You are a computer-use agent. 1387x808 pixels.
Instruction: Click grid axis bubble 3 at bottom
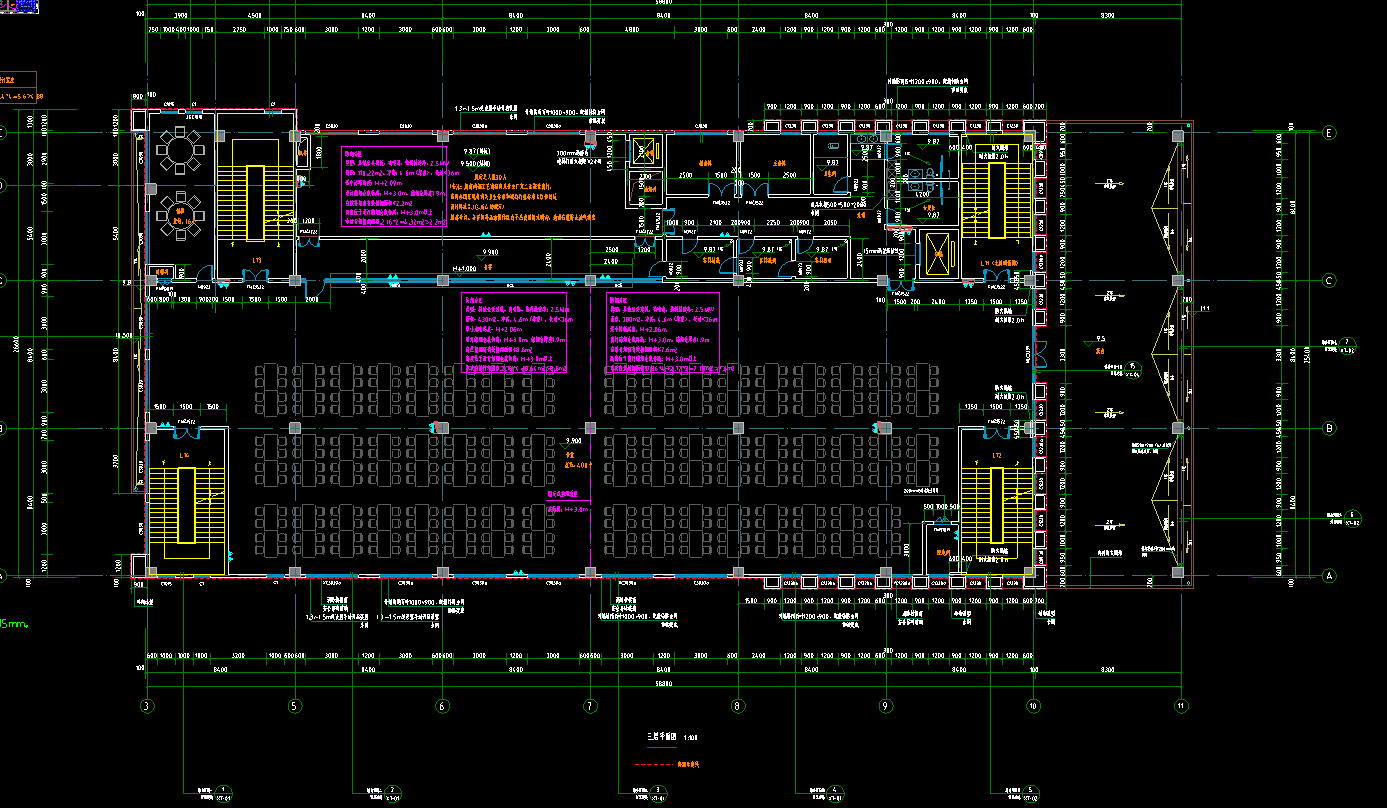click(x=148, y=706)
